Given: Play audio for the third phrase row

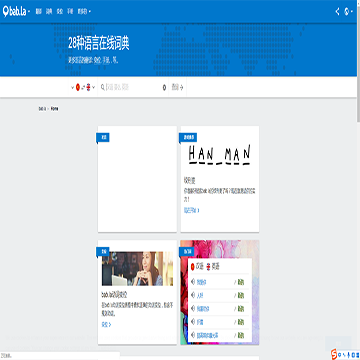Looking at the screenshot, I should (193, 309).
